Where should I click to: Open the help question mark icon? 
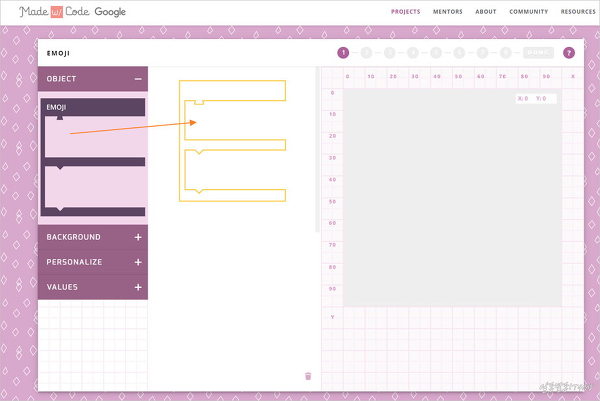click(569, 53)
